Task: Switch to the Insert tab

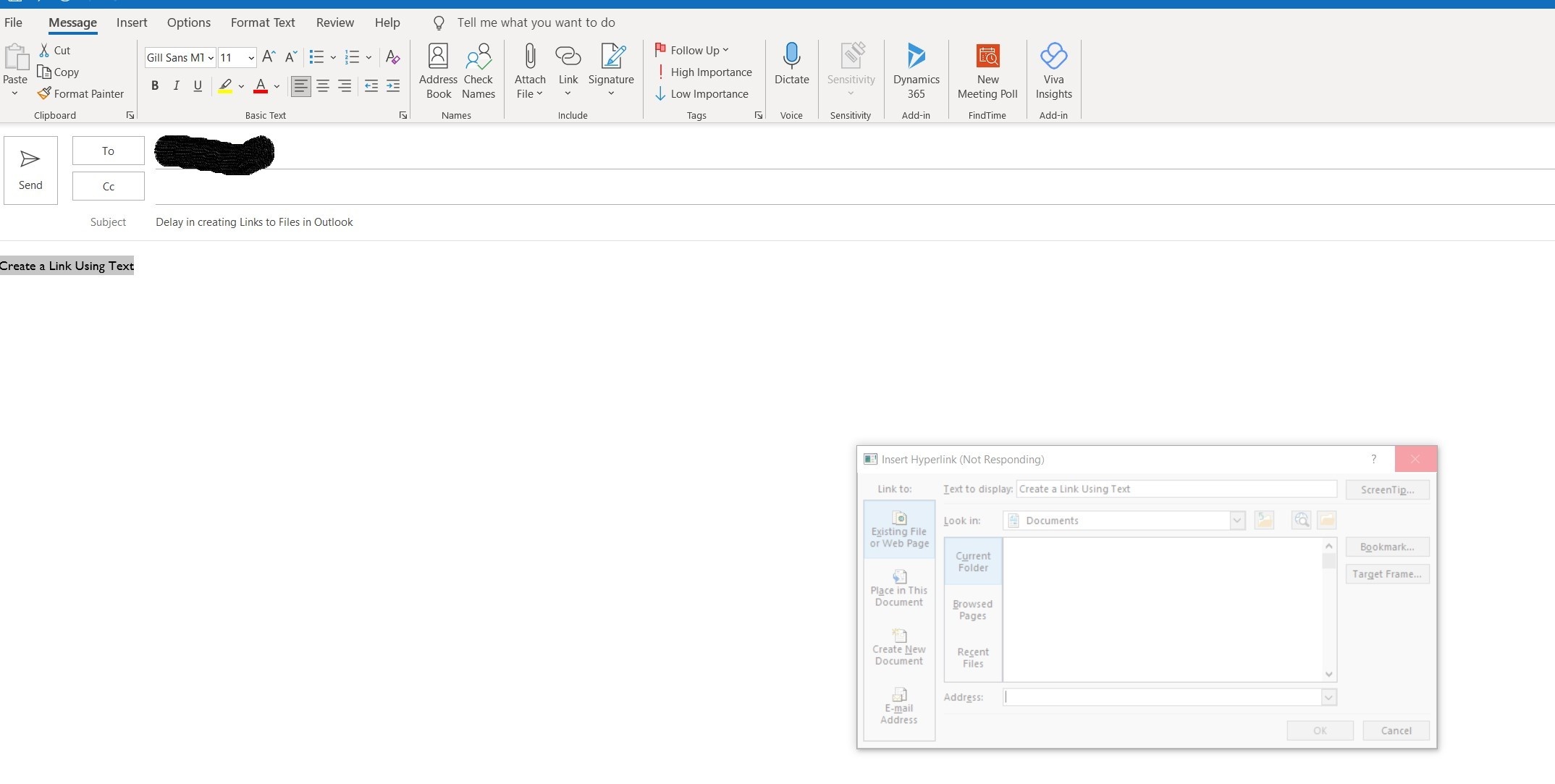Action: tap(132, 22)
